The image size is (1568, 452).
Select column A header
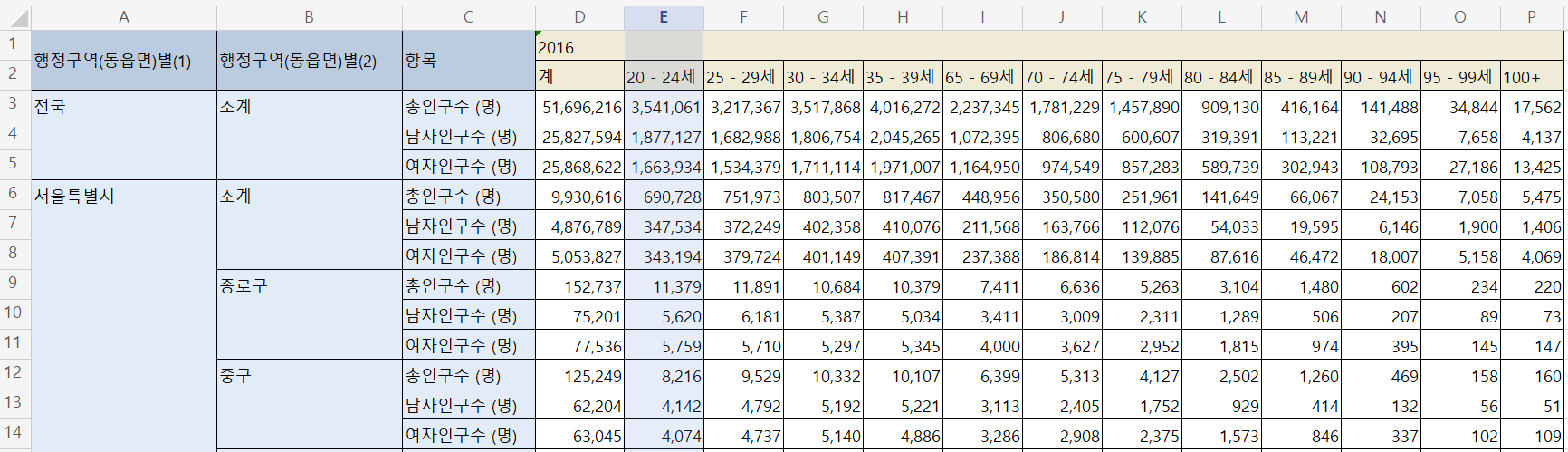124,17
